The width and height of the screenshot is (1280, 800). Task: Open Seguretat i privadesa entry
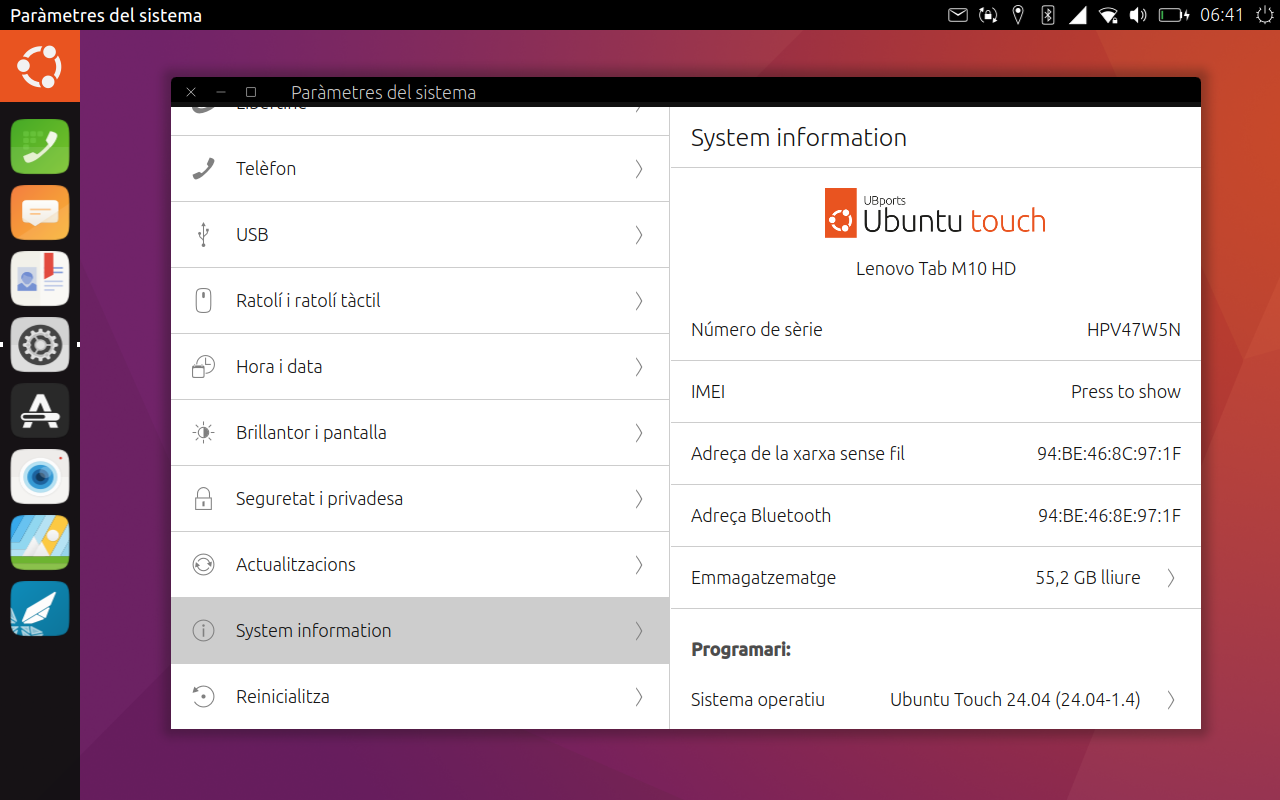pos(420,498)
